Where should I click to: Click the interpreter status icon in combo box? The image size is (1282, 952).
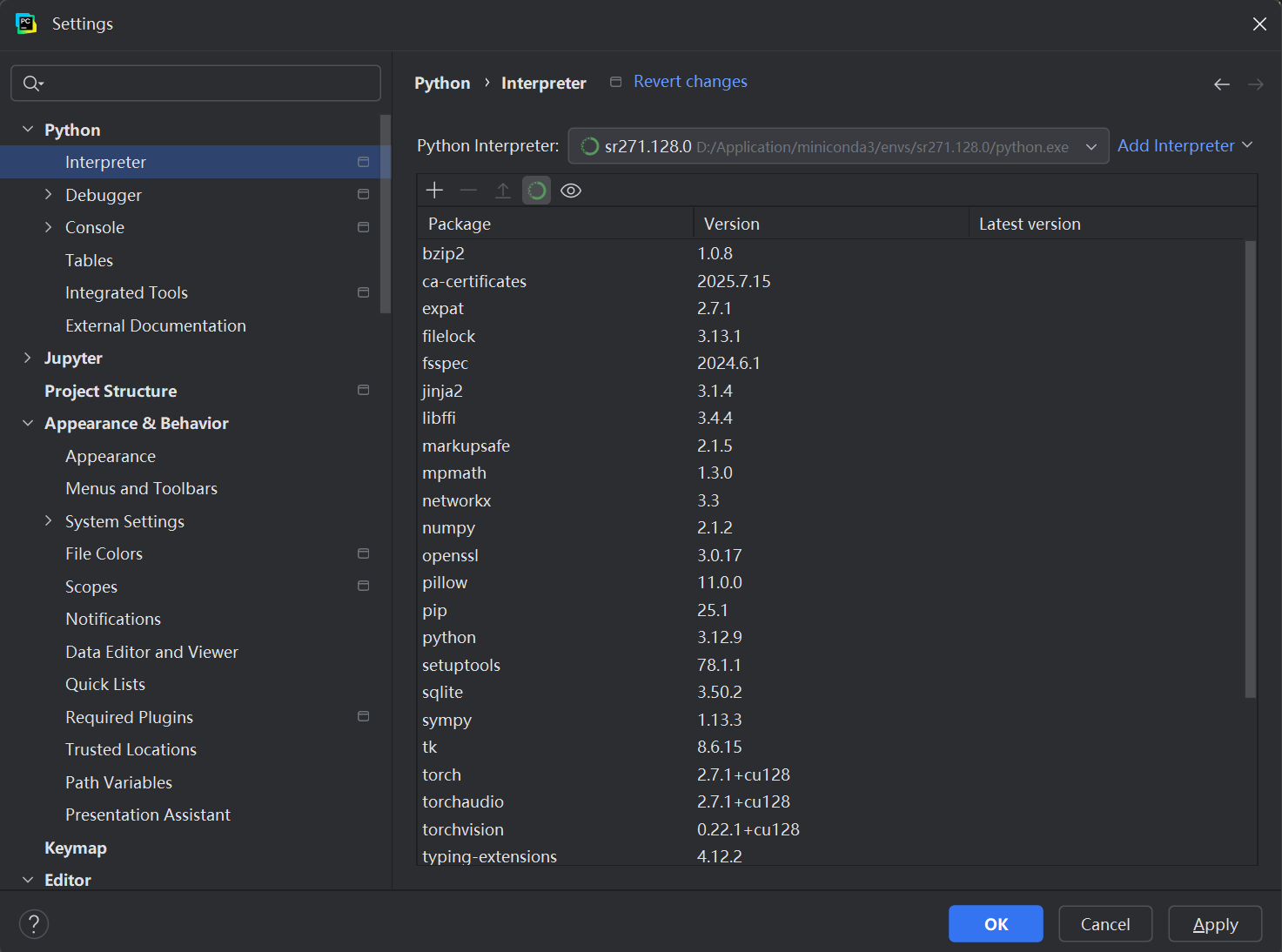pos(589,146)
